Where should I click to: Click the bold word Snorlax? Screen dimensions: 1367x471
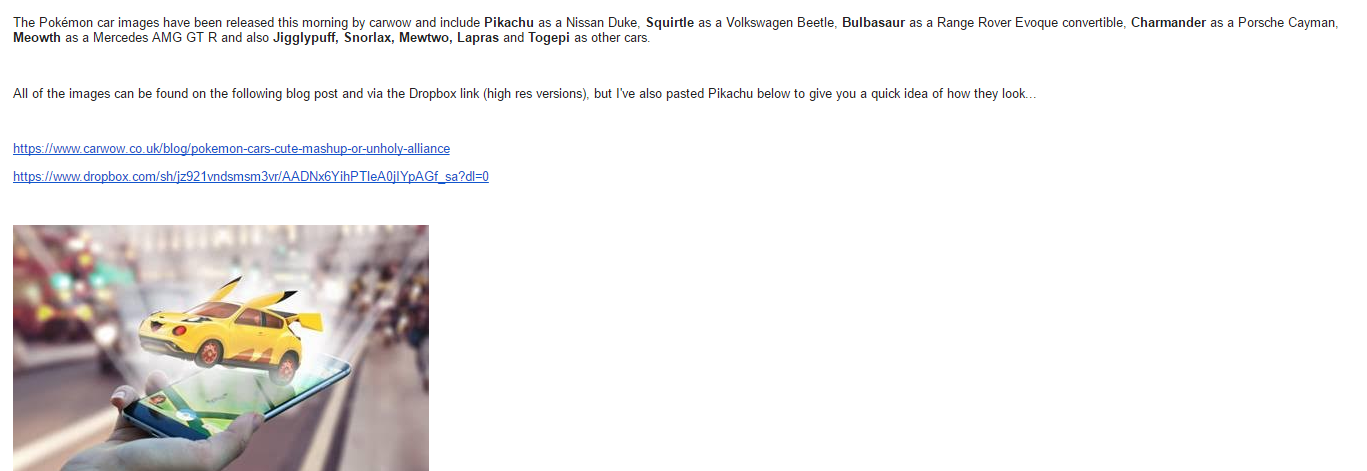[x=369, y=38]
